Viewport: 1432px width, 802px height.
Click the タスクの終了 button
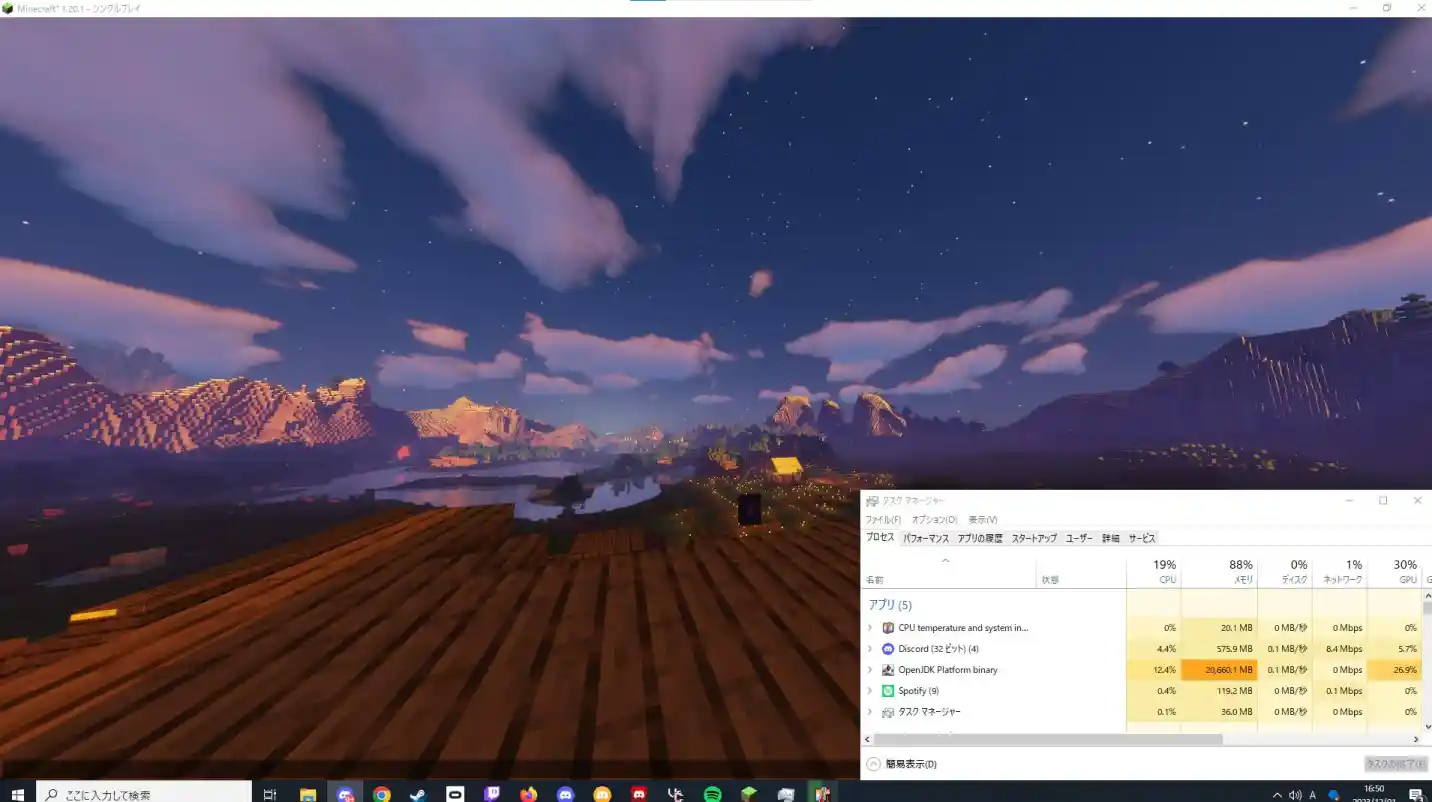(x=1396, y=764)
